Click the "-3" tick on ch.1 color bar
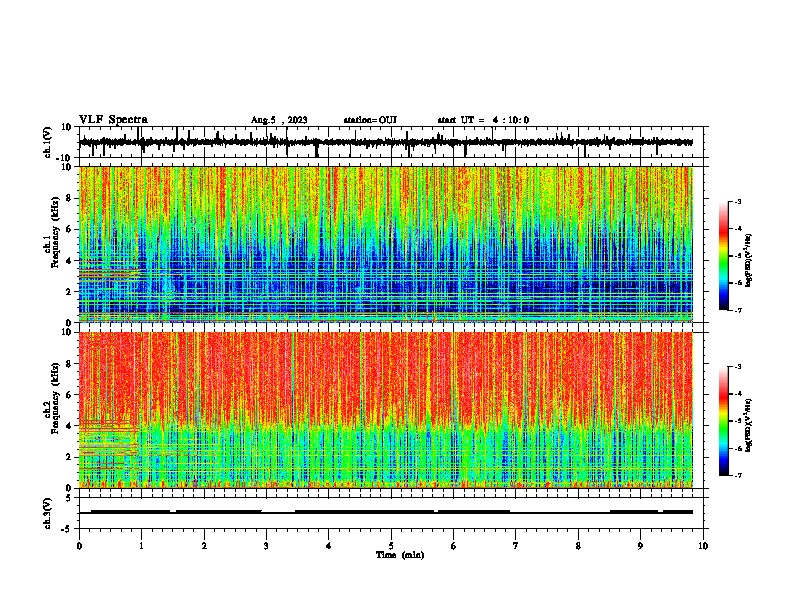 pyautogui.click(x=737, y=201)
